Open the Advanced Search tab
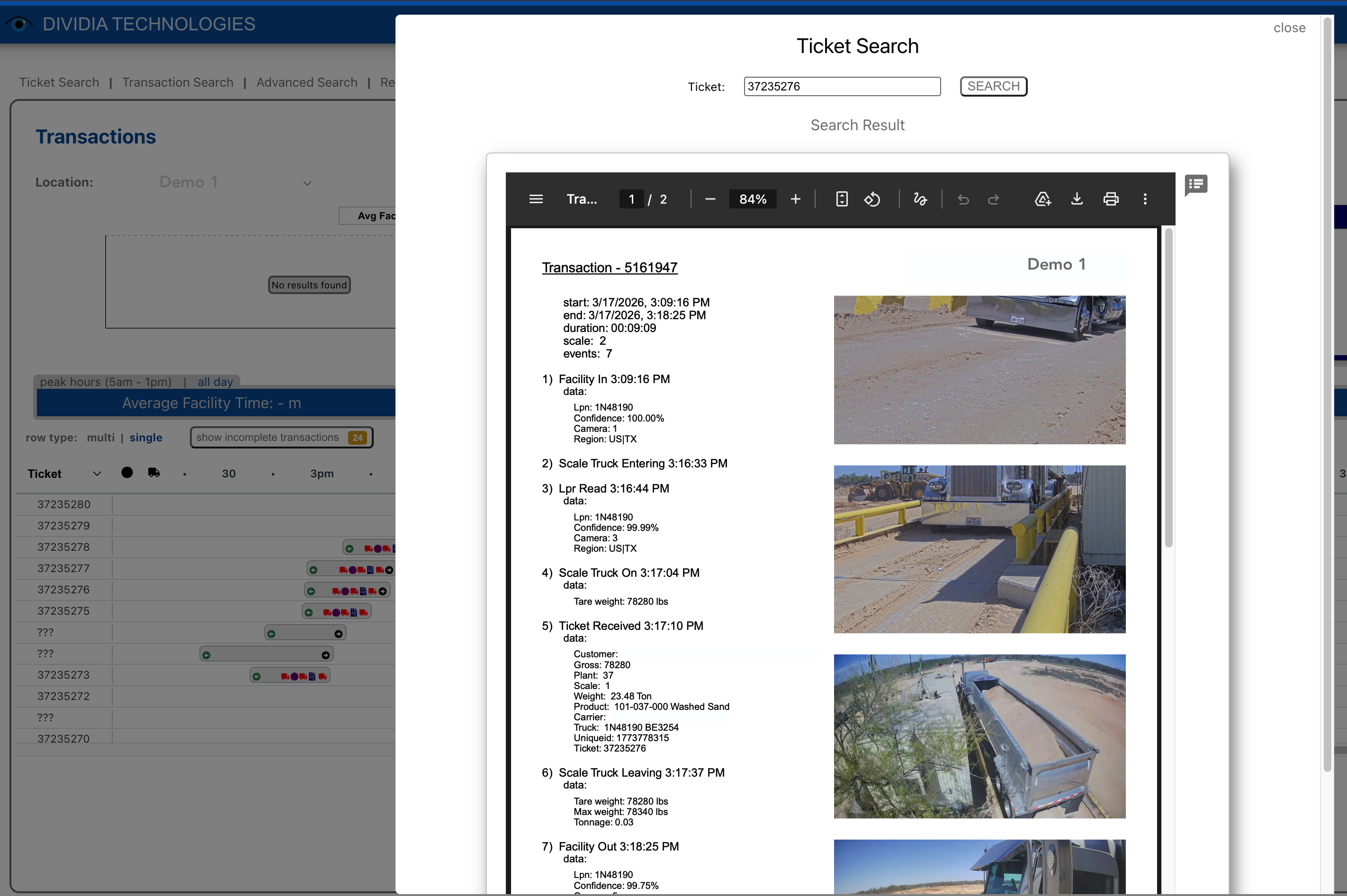 point(306,82)
